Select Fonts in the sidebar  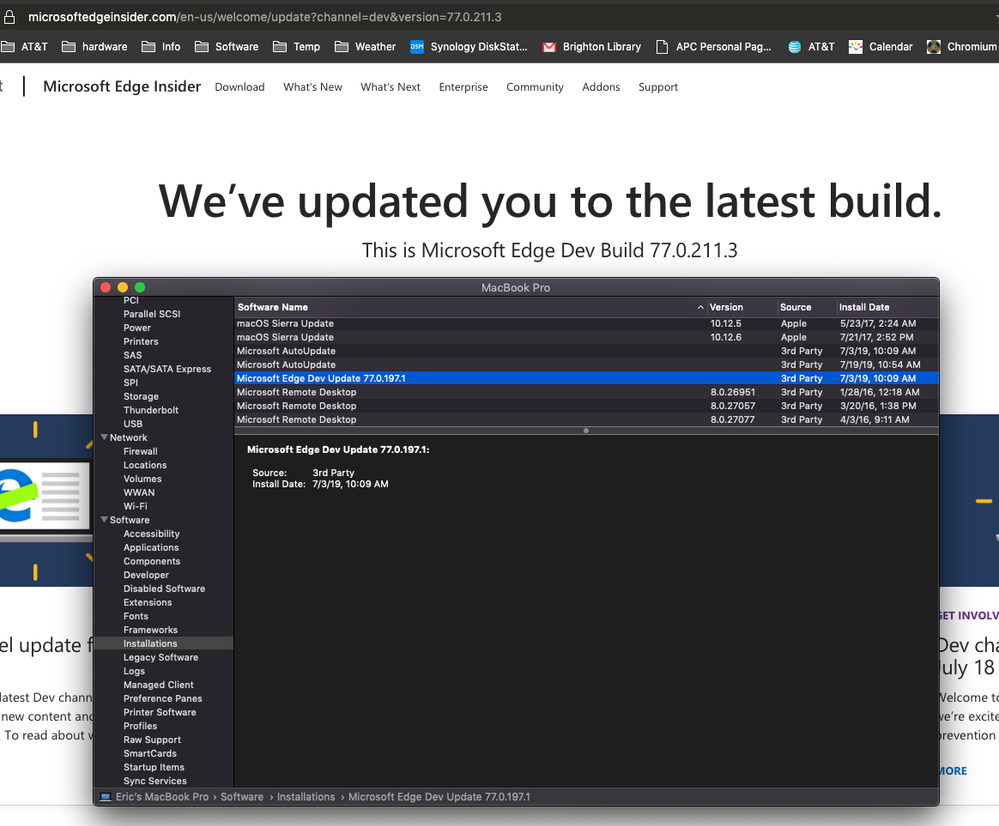pos(136,616)
